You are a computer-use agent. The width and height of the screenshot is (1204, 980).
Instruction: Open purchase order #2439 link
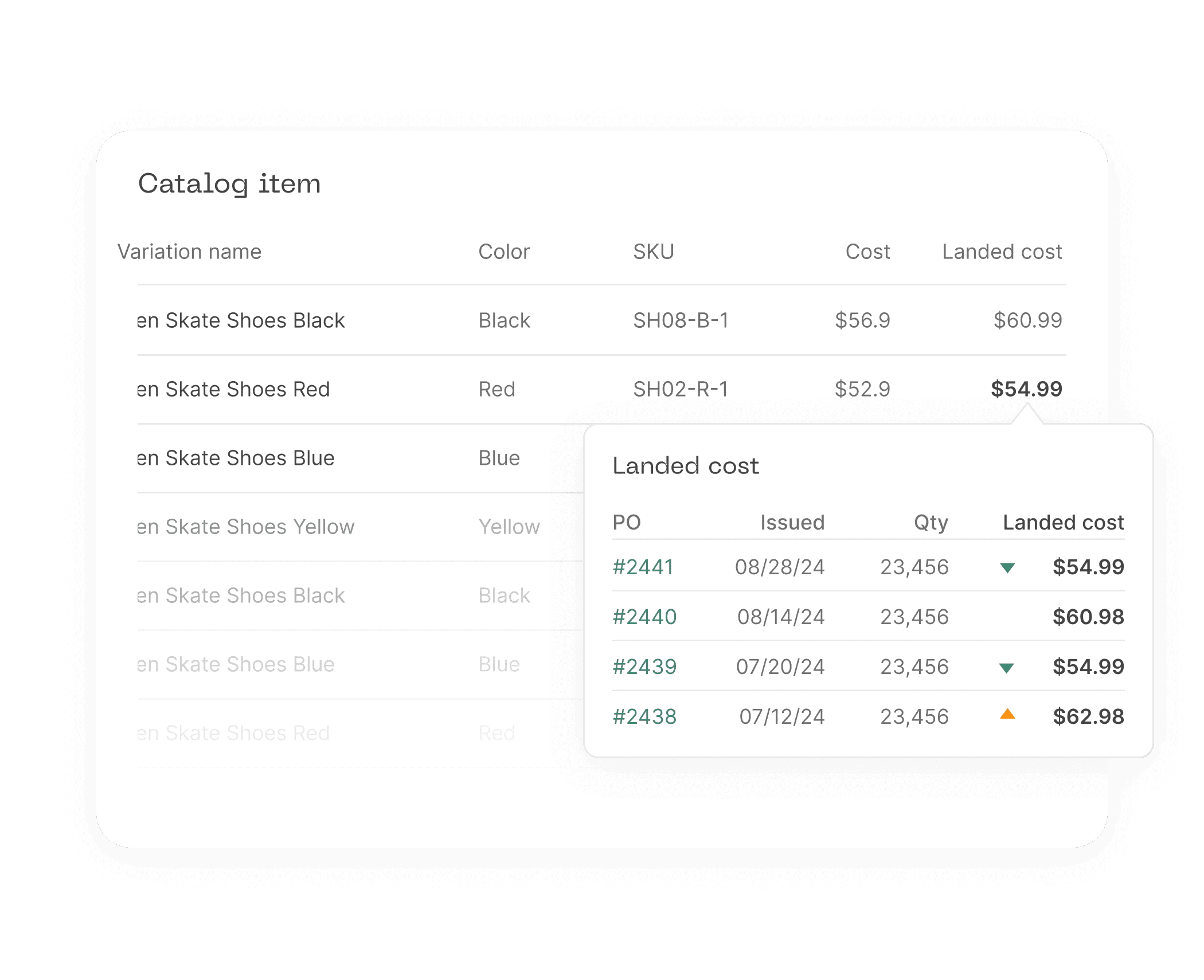[x=644, y=667]
